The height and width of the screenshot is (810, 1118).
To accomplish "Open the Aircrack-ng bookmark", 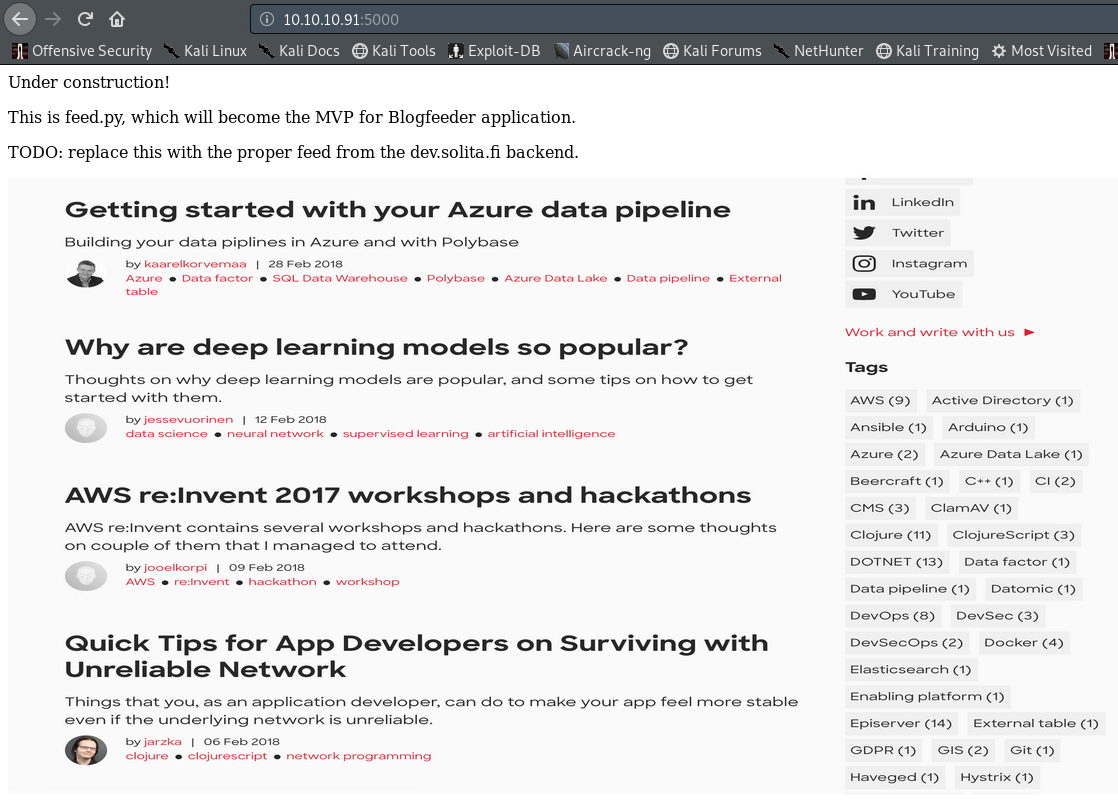I will click(x=602, y=51).
